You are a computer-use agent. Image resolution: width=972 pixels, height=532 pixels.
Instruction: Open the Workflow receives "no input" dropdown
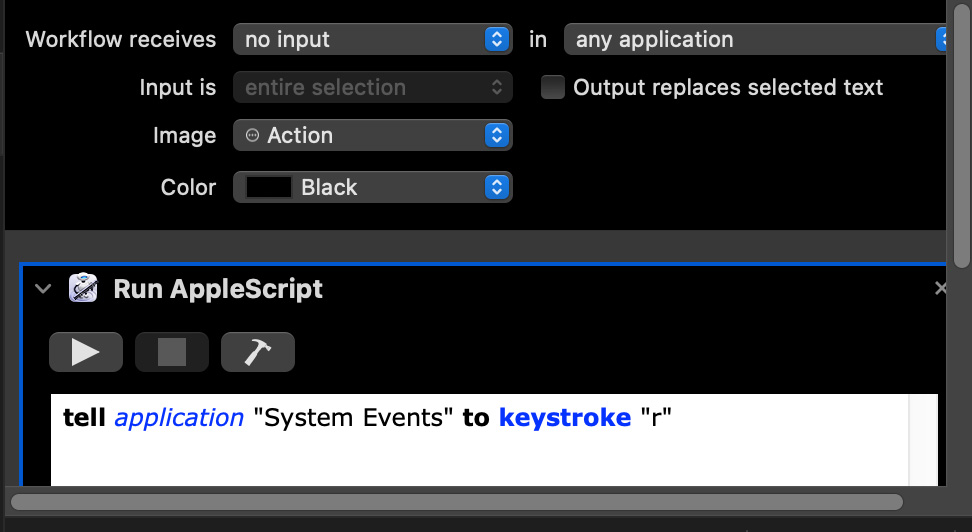tap(372, 40)
